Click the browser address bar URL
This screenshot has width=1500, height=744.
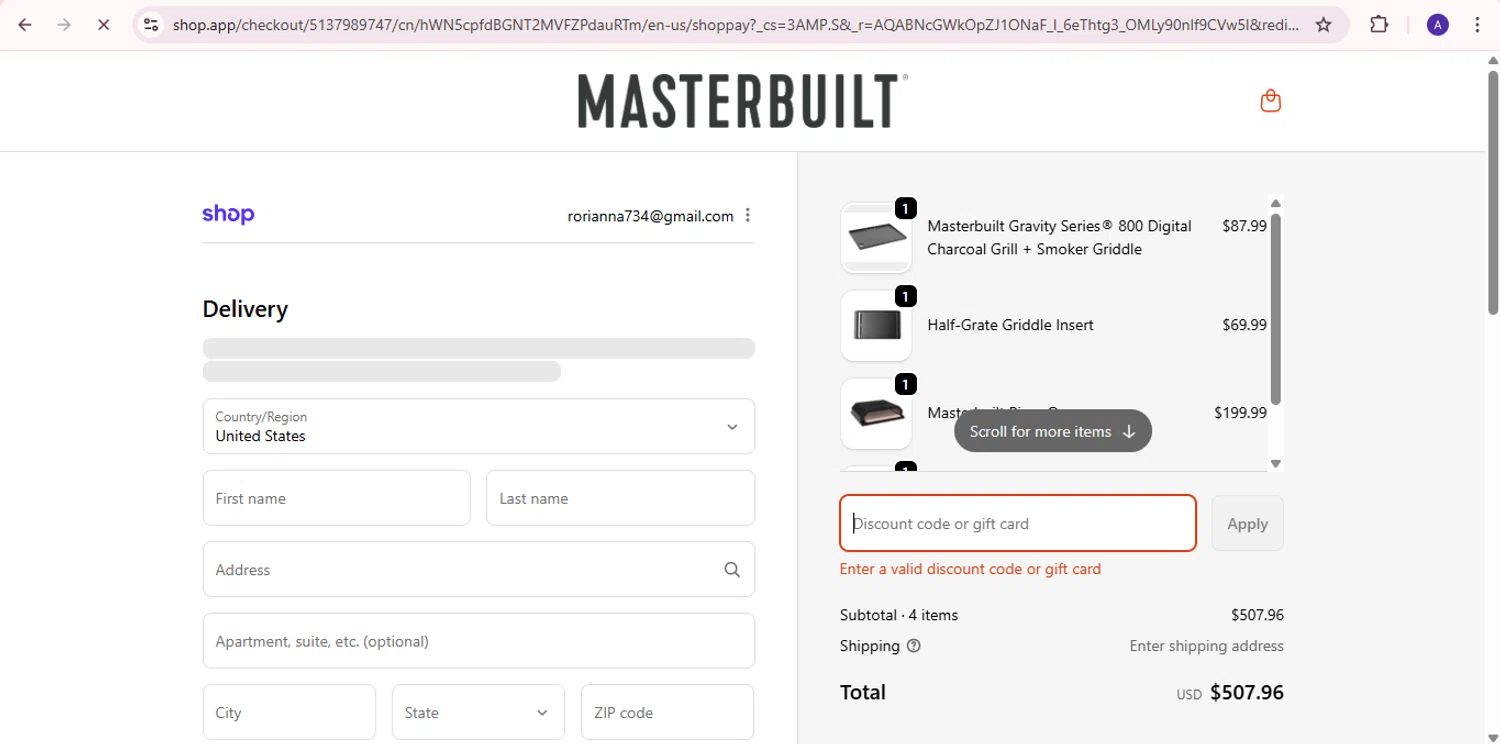[x=735, y=25]
